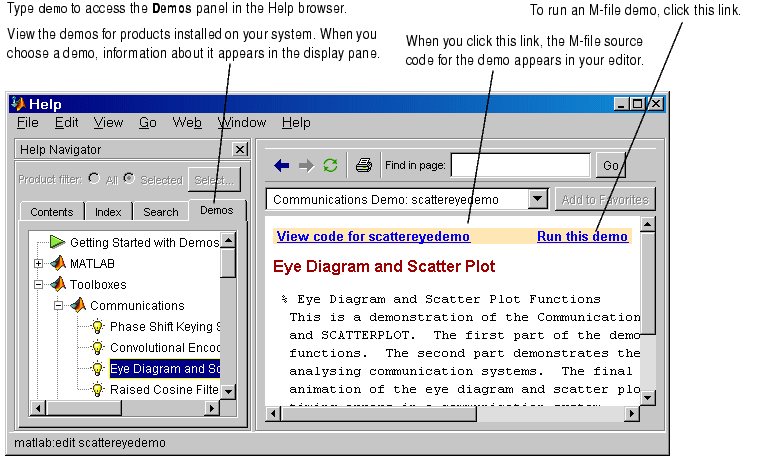Click the status bar text matlab:edit scattereyedemo
The height and width of the screenshot is (462, 766).
90,442
